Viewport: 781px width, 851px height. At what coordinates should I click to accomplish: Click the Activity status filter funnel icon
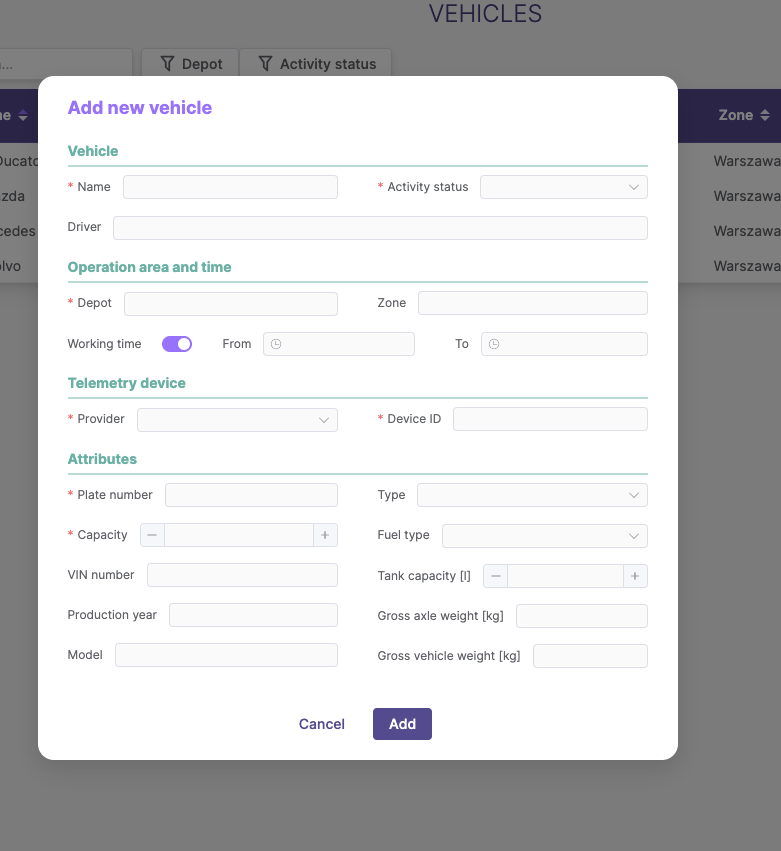tap(265, 64)
